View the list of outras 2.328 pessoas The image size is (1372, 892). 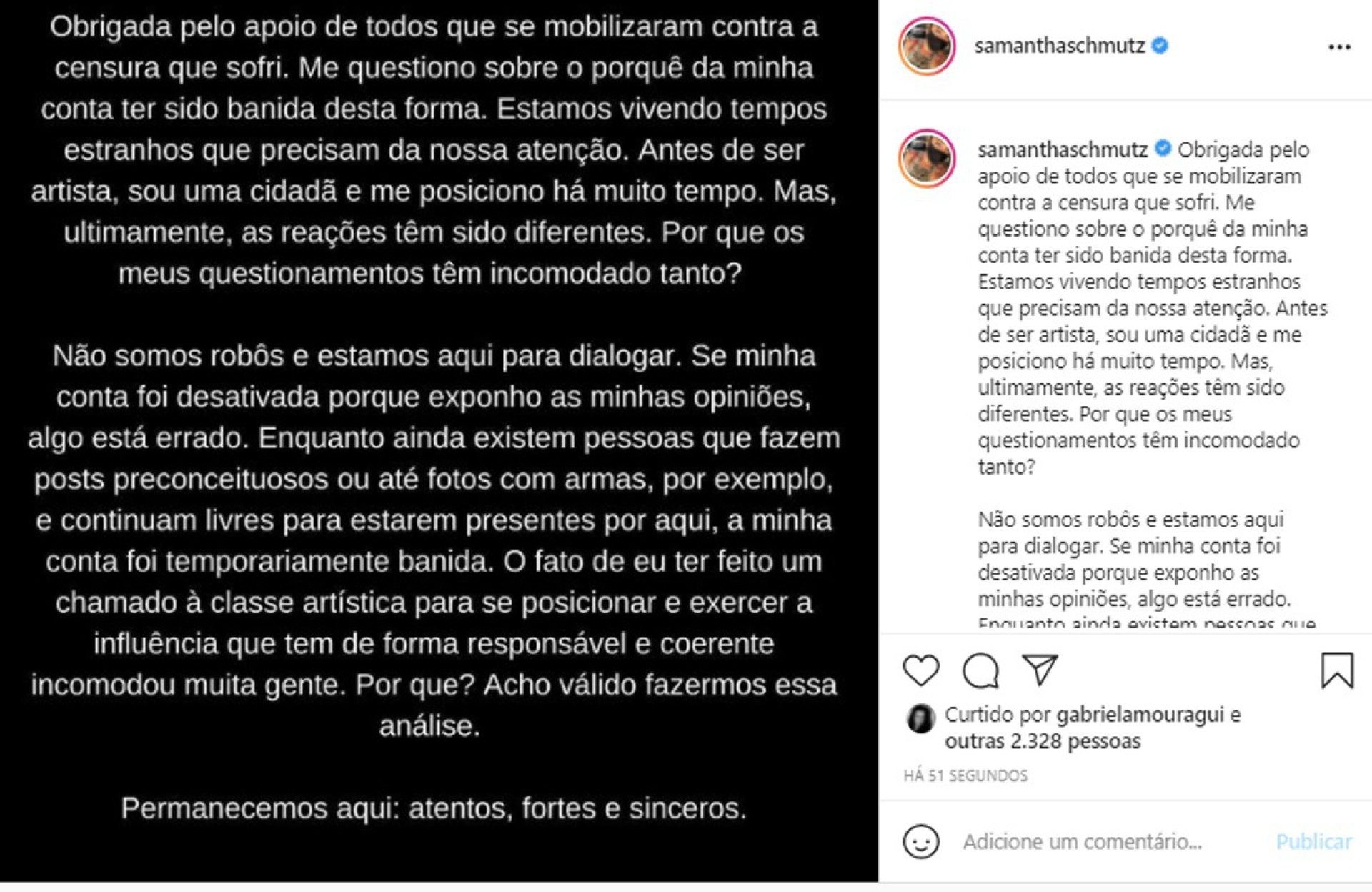1043,741
